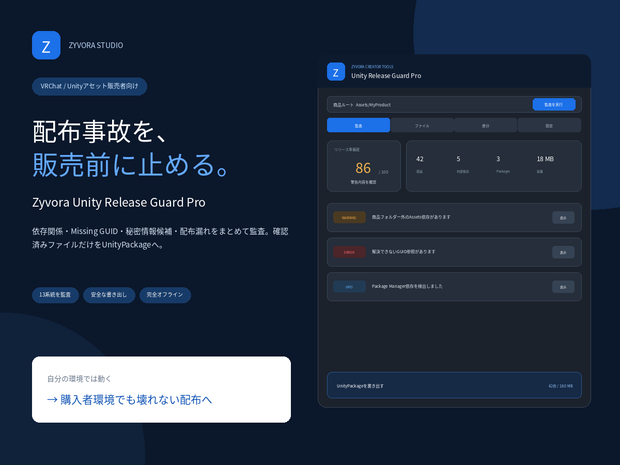Click the 42 stat value
This screenshot has width=620, height=465.
[x=420, y=159]
